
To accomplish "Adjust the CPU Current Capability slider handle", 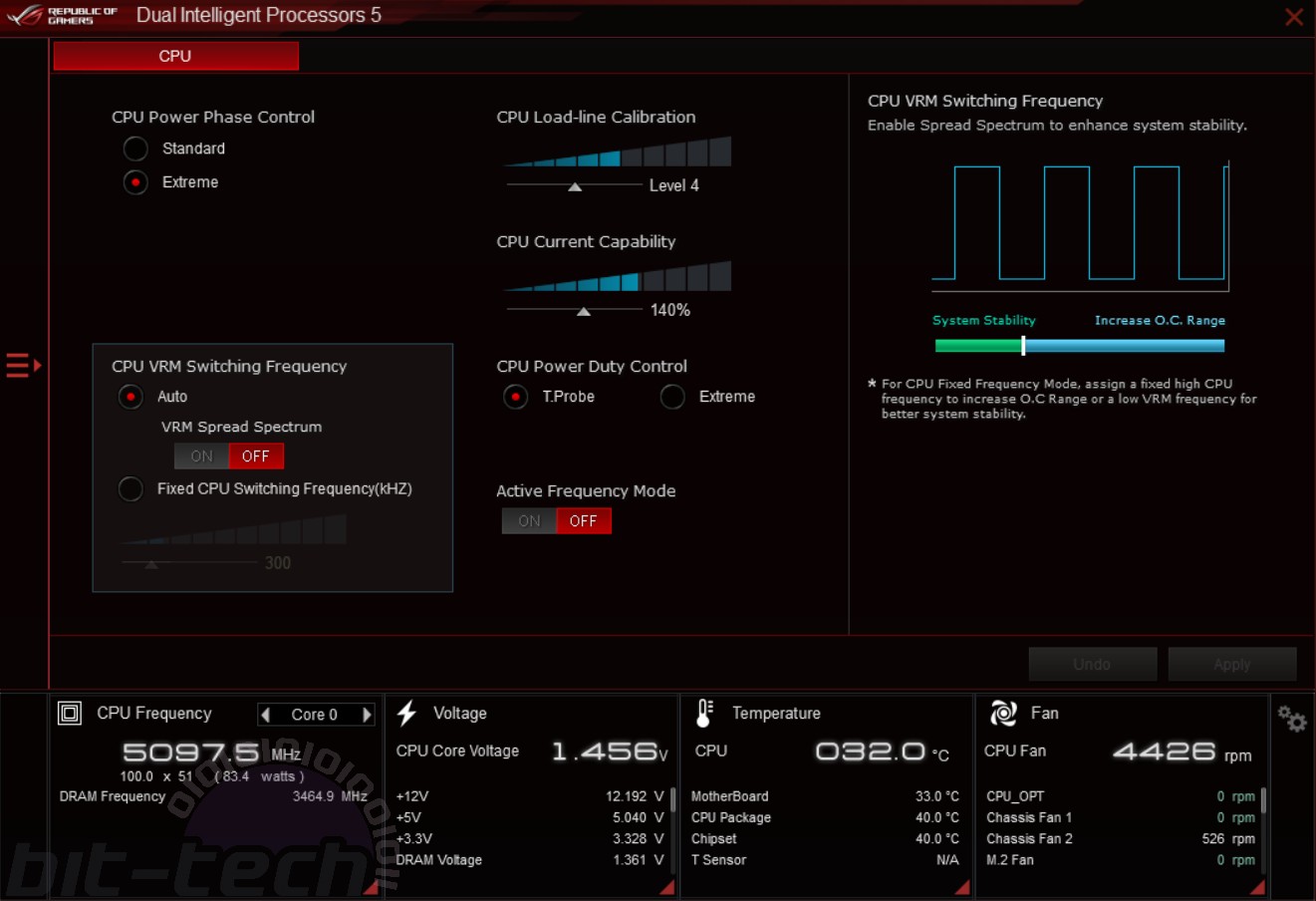I will coord(584,311).
